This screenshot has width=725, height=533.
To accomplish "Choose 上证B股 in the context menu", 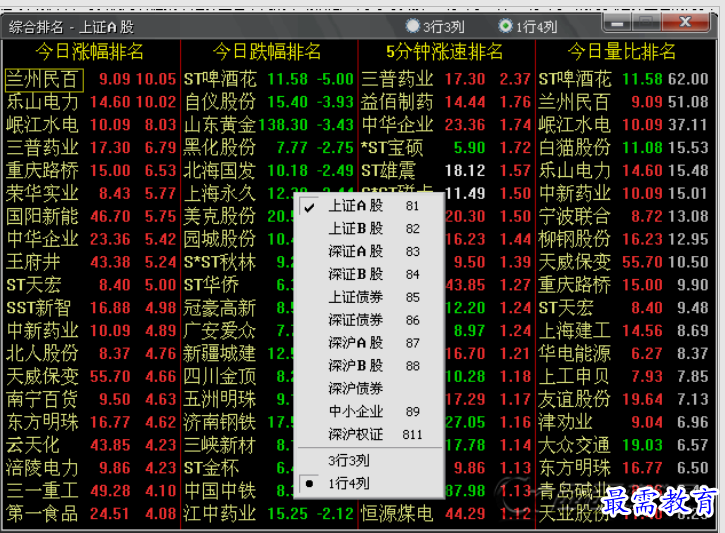I will [x=369, y=228].
